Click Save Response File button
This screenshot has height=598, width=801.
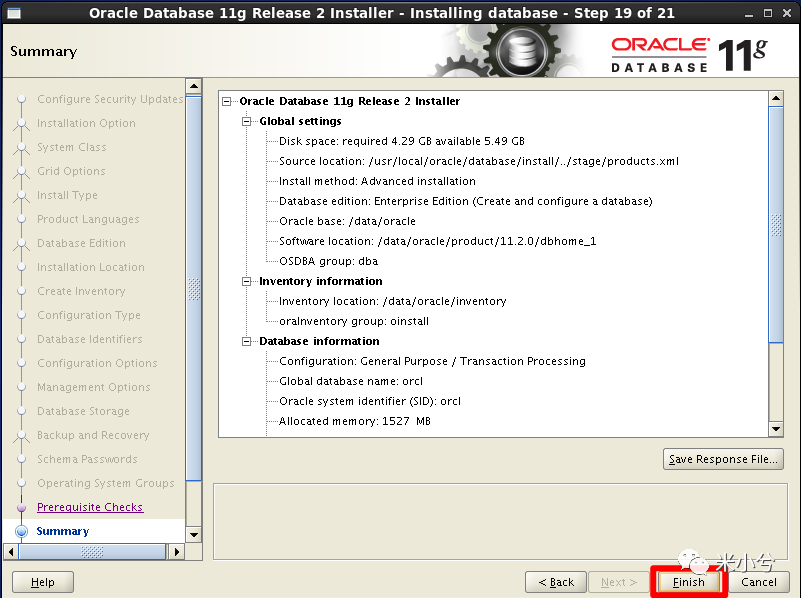point(723,459)
